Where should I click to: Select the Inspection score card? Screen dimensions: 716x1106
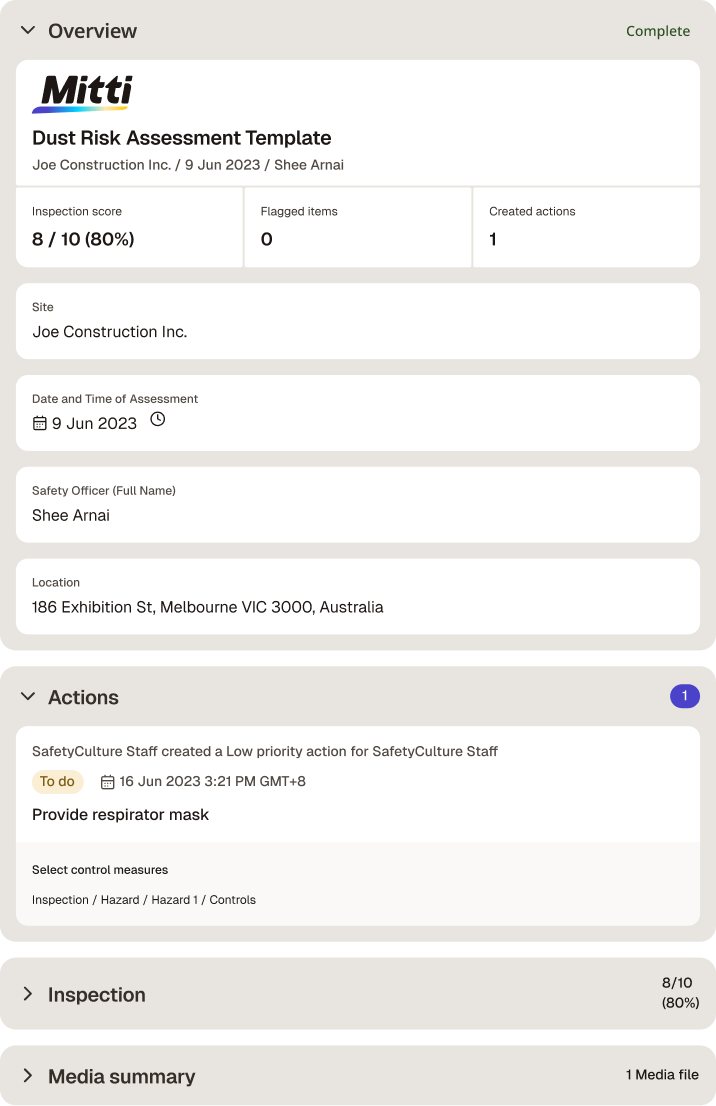tap(129, 227)
